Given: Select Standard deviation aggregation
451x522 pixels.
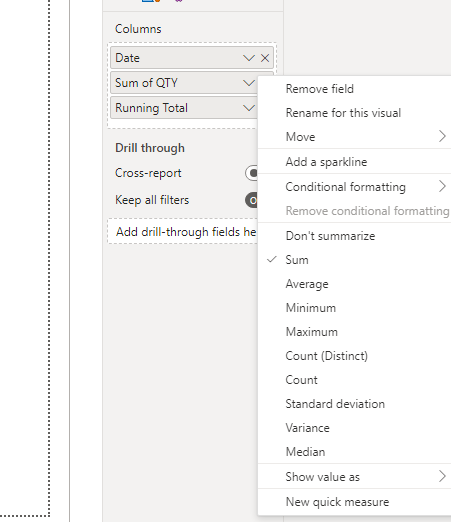Looking at the screenshot, I should click(355, 404).
